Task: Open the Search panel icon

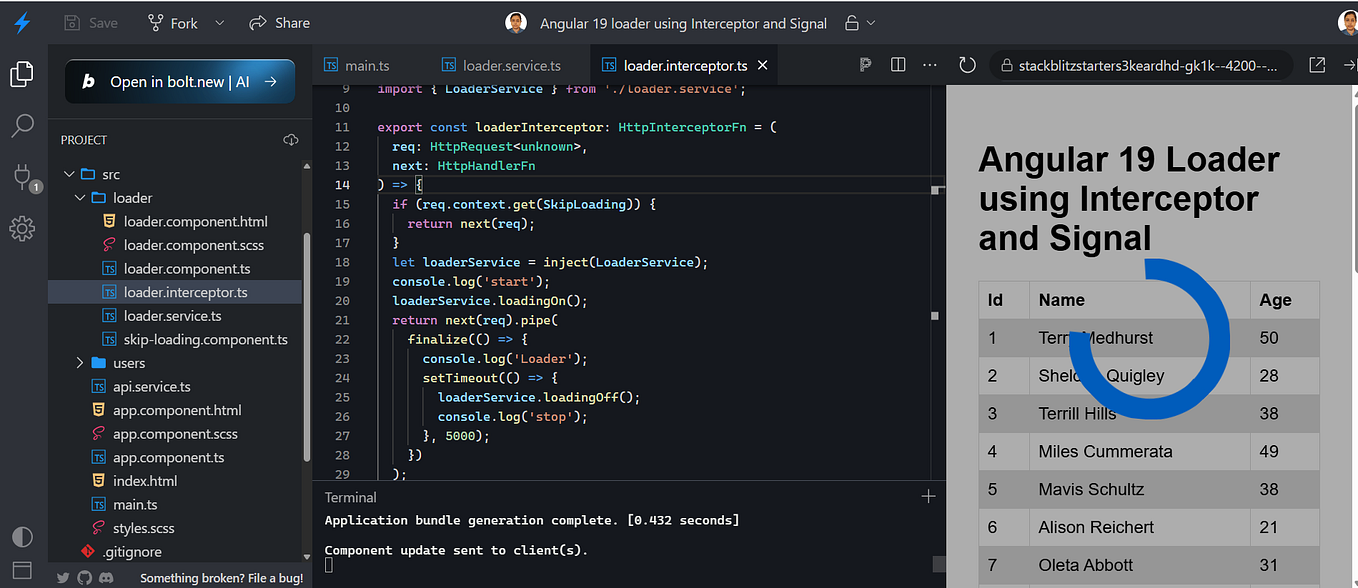Action: pyautogui.click(x=22, y=126)
